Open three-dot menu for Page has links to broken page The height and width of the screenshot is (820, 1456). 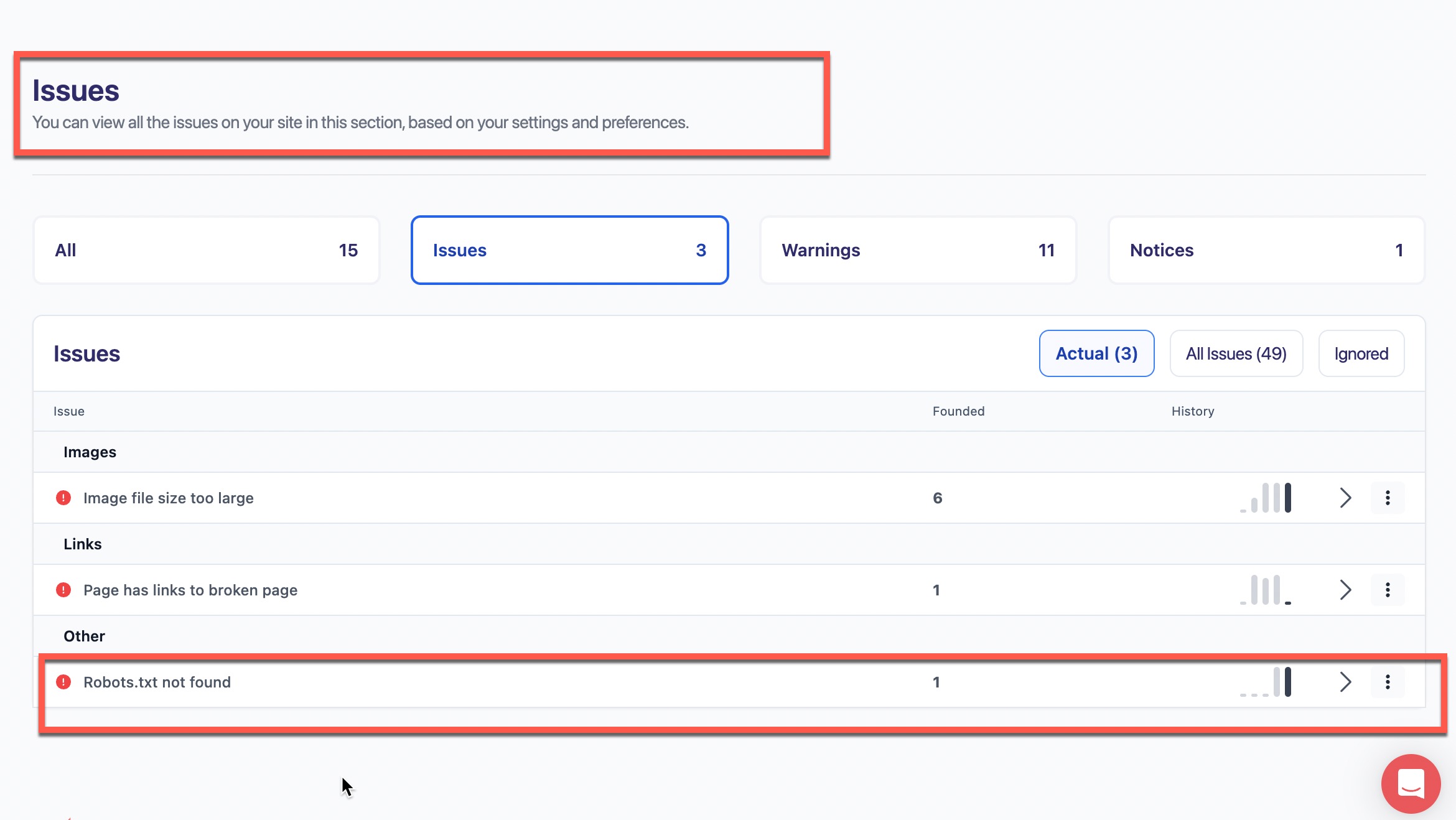coord(1388,590)
